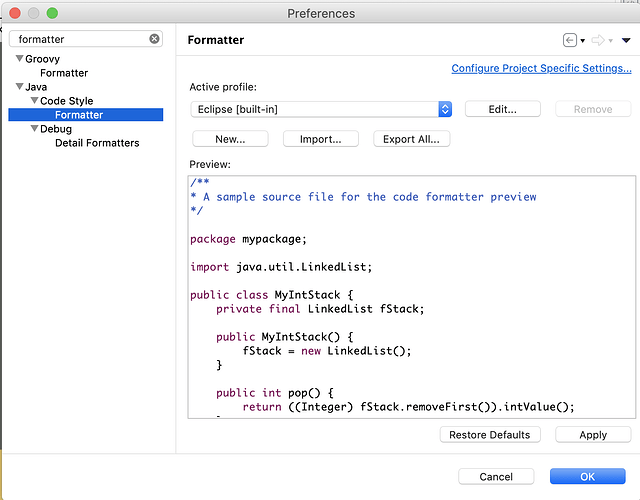The height and width of the screenshot is (500, 640).
Task: Select Detail Formatters under Debug
Action: tap(97, 143)
